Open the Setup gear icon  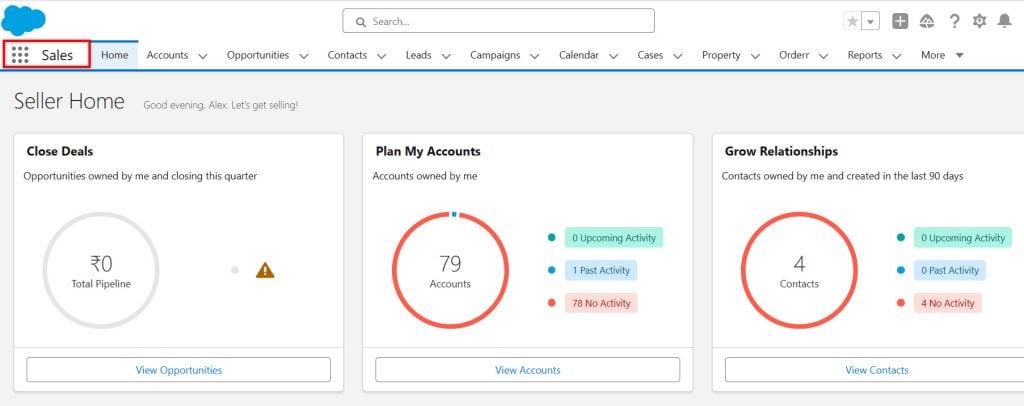point(979,22)
